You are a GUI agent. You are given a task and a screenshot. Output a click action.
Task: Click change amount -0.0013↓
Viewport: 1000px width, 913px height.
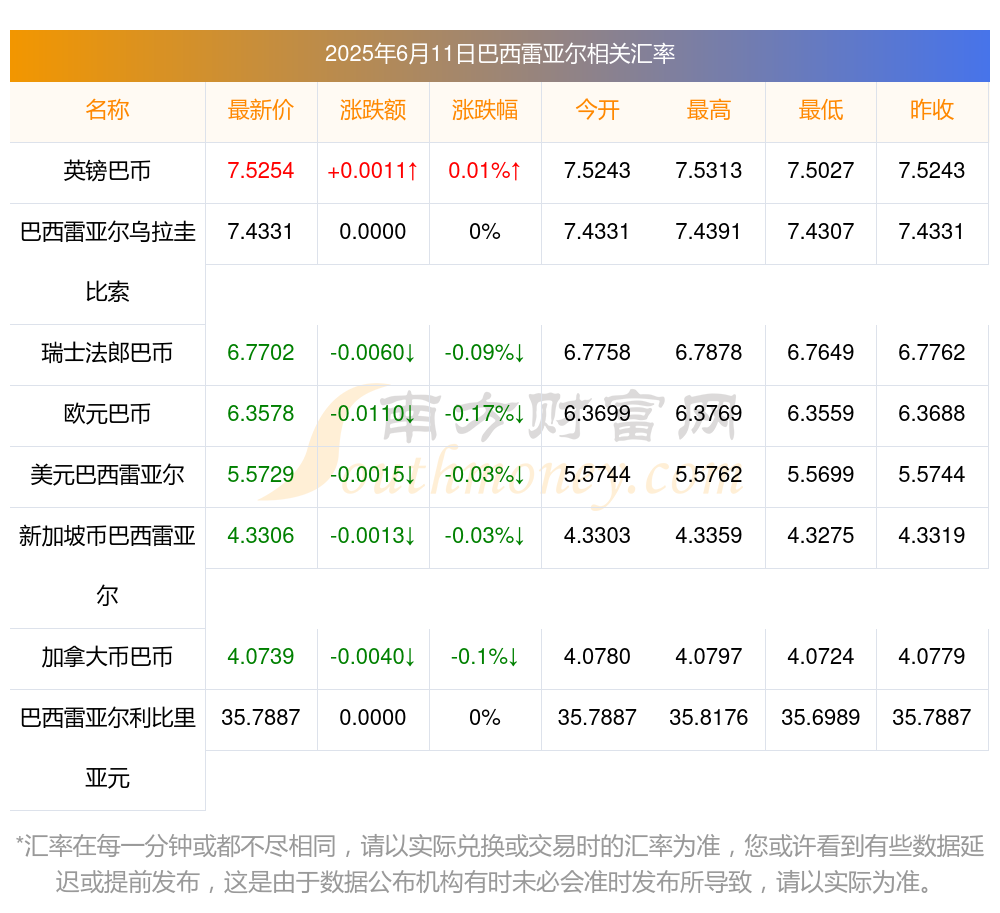(x=373, y=536)
